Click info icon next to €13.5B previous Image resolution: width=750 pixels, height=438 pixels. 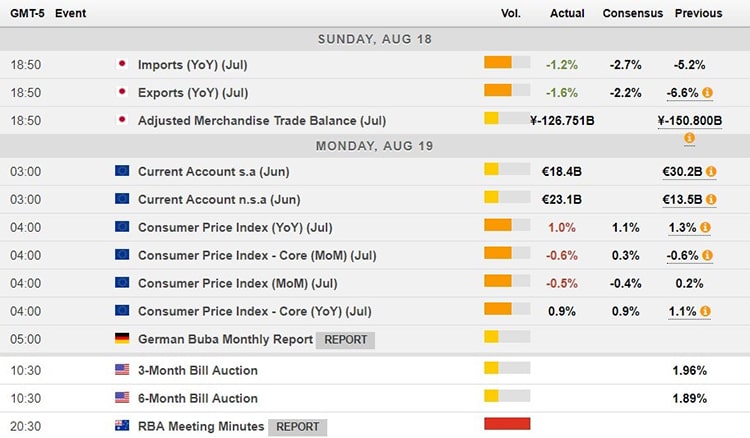(709, 199)
